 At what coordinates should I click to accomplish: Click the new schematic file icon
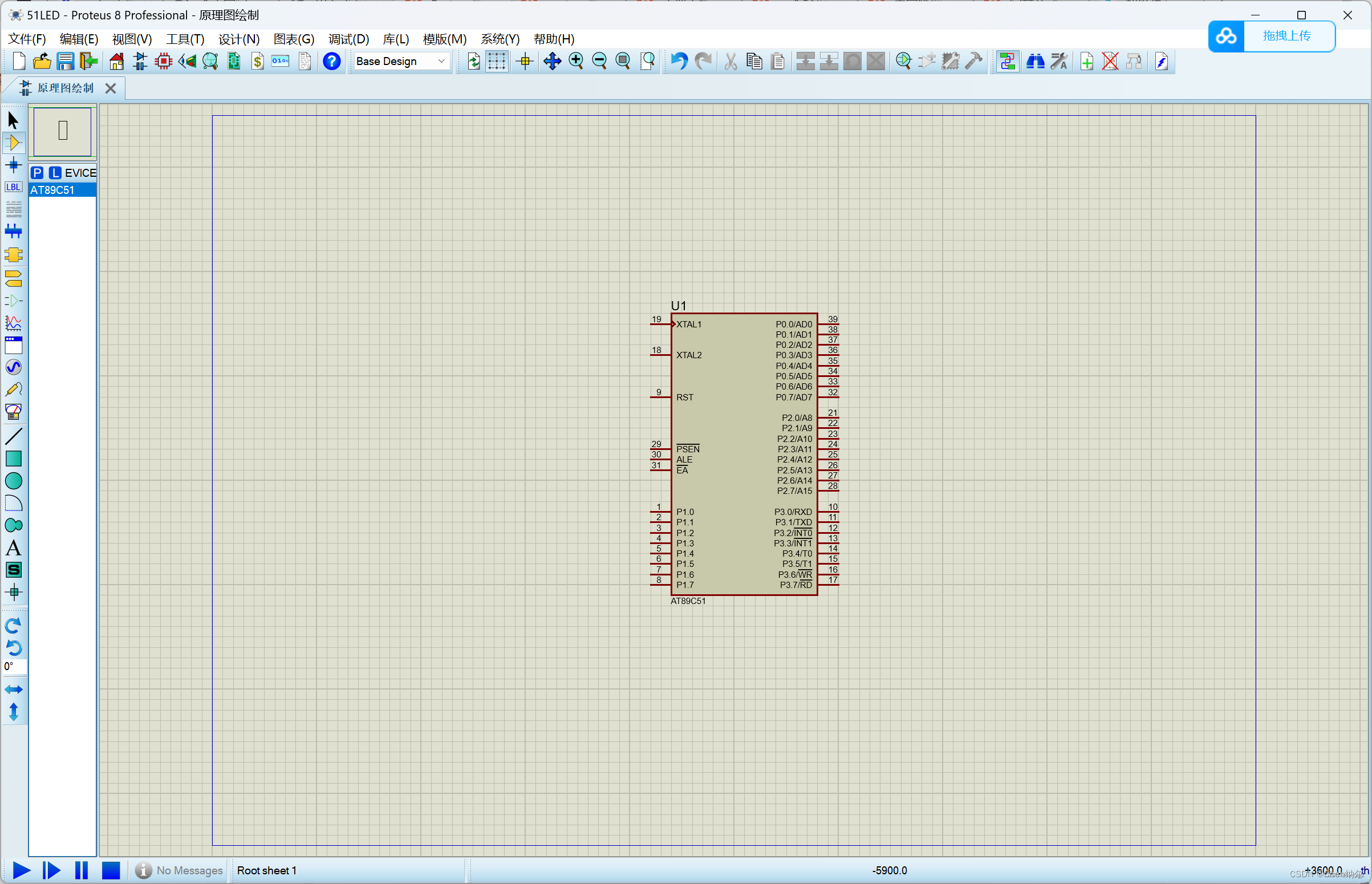click(x=18, y=62)
